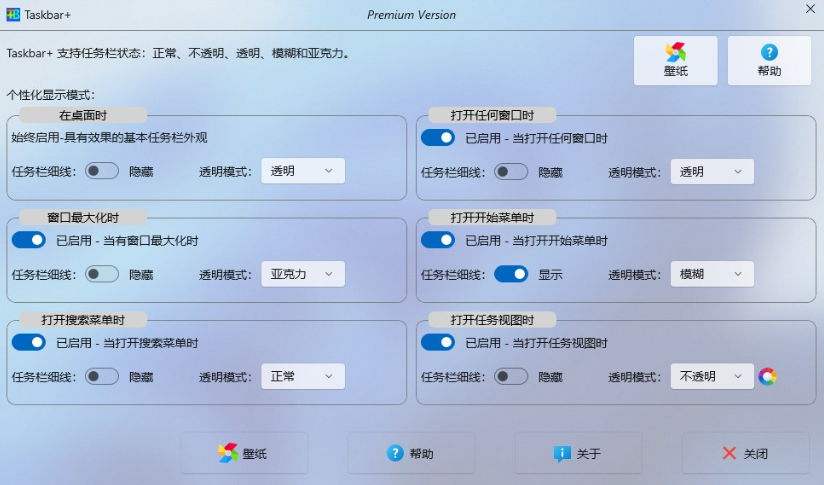Close the Taskbar+ window with top-right X
The image size is (824, 485).
(x=810, y=9)
